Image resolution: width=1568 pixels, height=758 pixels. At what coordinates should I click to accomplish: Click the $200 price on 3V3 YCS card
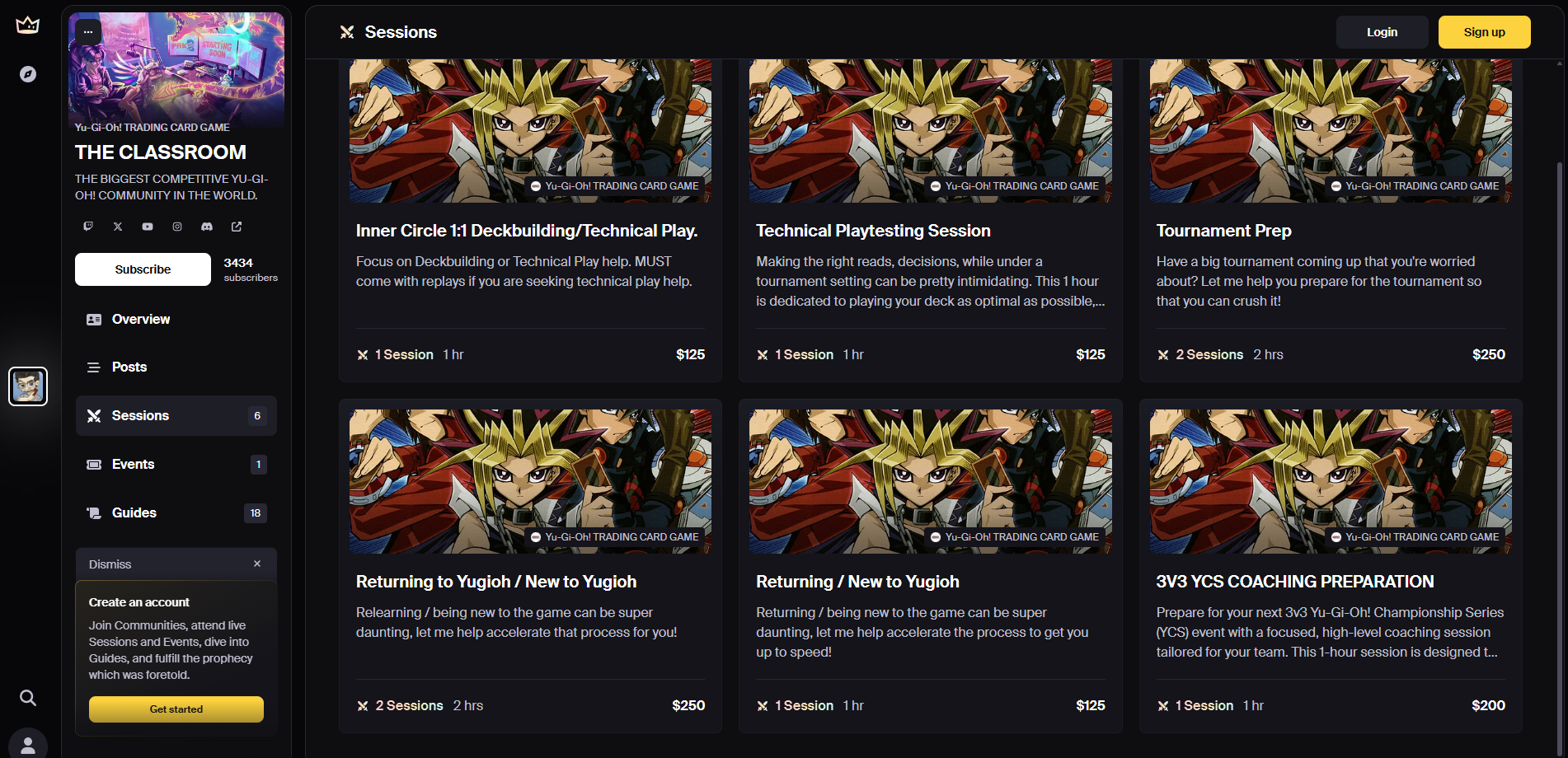click(x=1489, y=705)
